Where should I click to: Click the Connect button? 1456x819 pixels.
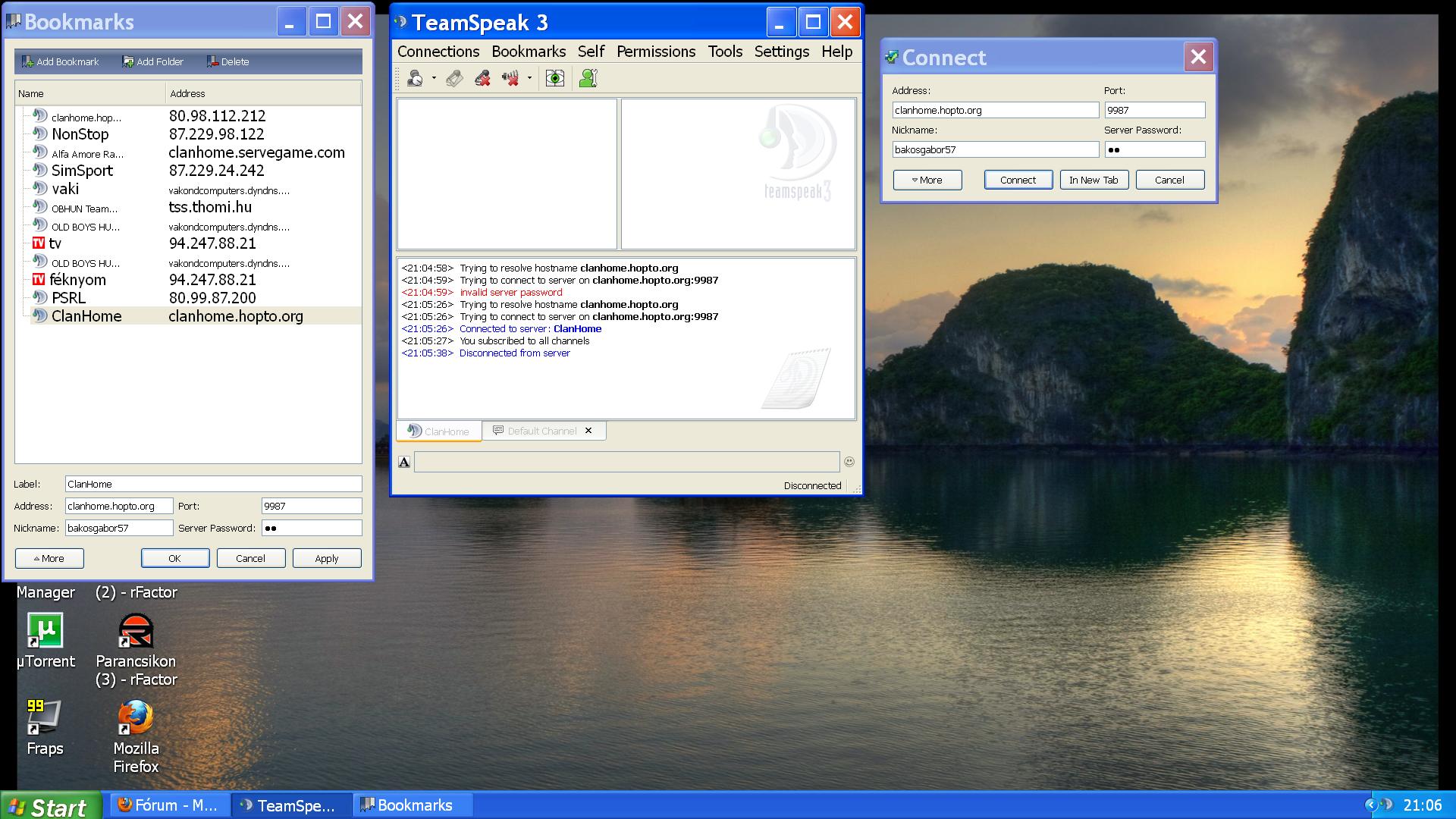pyautogui.click(x=1018, y=180)
